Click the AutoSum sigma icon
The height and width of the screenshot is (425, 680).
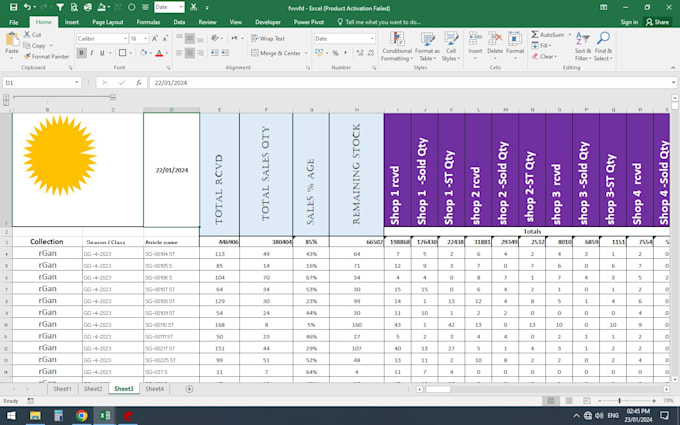(535, 35)
